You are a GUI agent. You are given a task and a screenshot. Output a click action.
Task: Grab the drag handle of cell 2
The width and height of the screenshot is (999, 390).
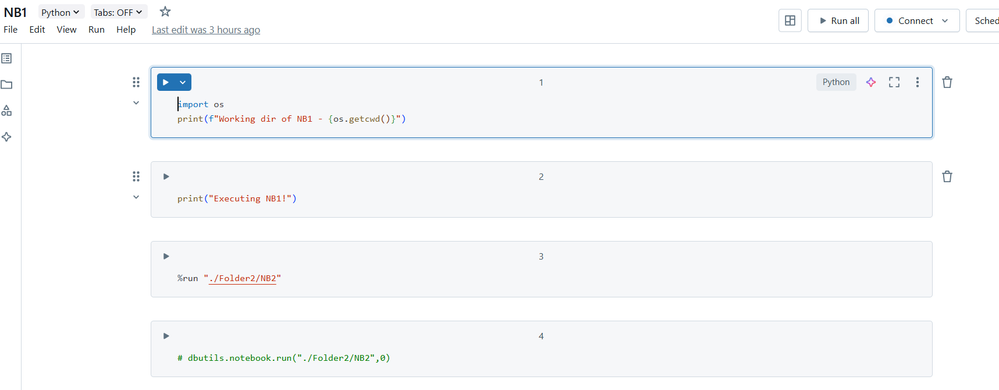coord(136,177)
